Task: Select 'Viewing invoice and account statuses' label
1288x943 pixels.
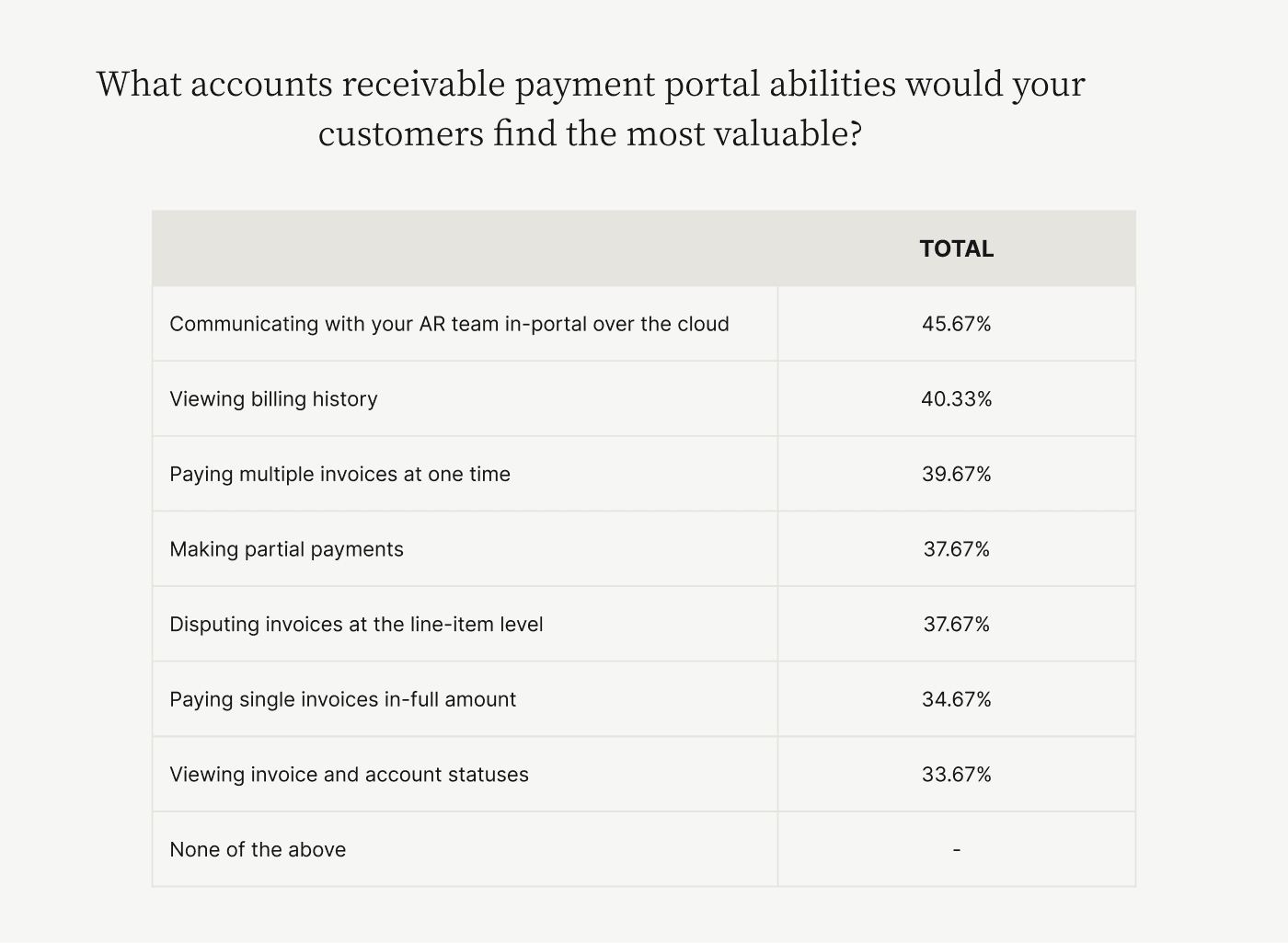Action: point(349,775)
